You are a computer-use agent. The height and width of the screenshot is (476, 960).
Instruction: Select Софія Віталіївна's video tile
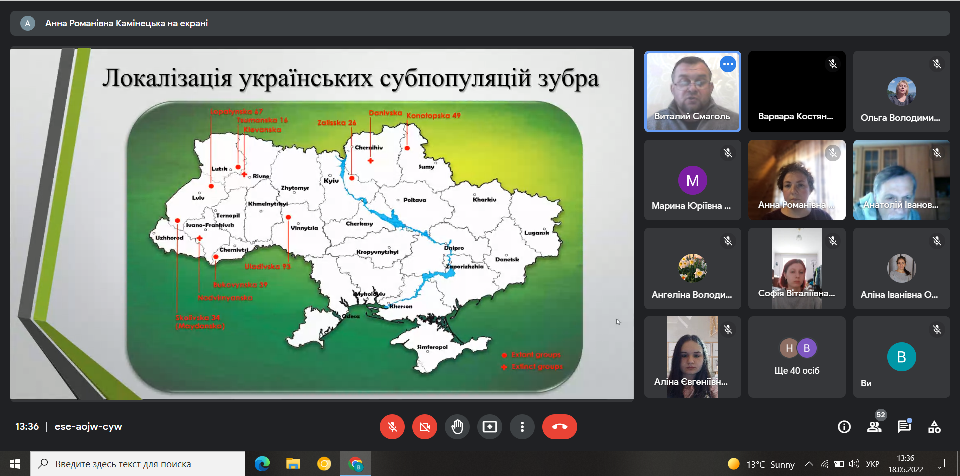click(797, 268)
